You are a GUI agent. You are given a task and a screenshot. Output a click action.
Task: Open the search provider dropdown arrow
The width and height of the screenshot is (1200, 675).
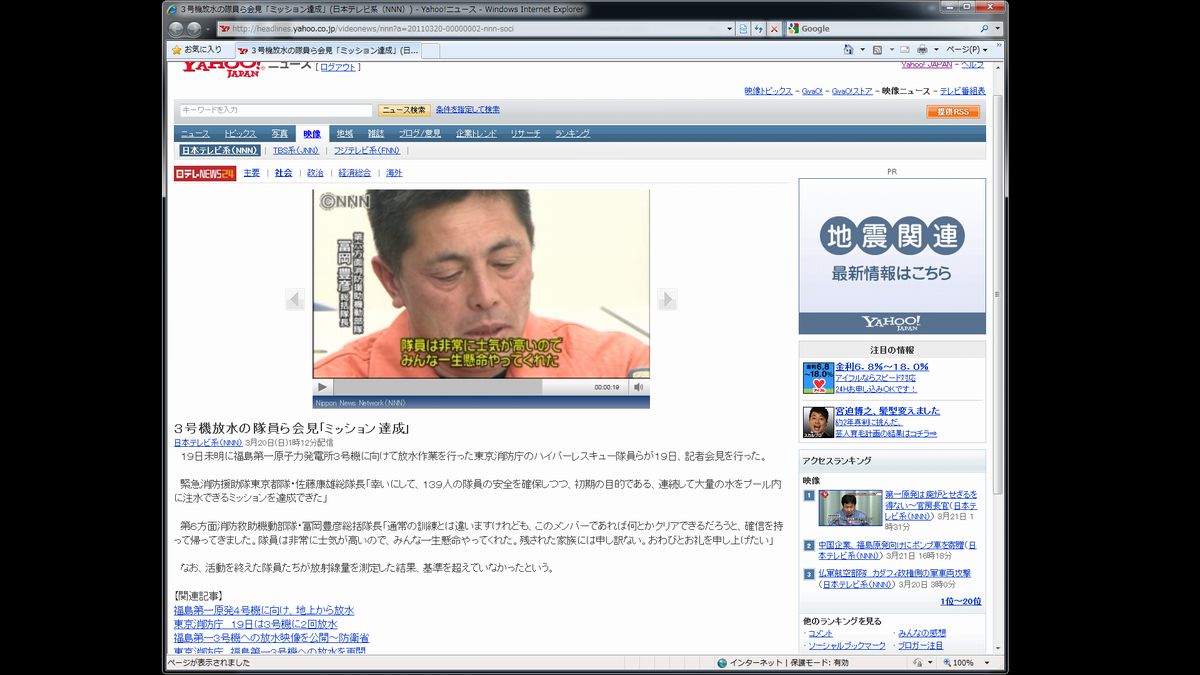[x=997, y=28]
